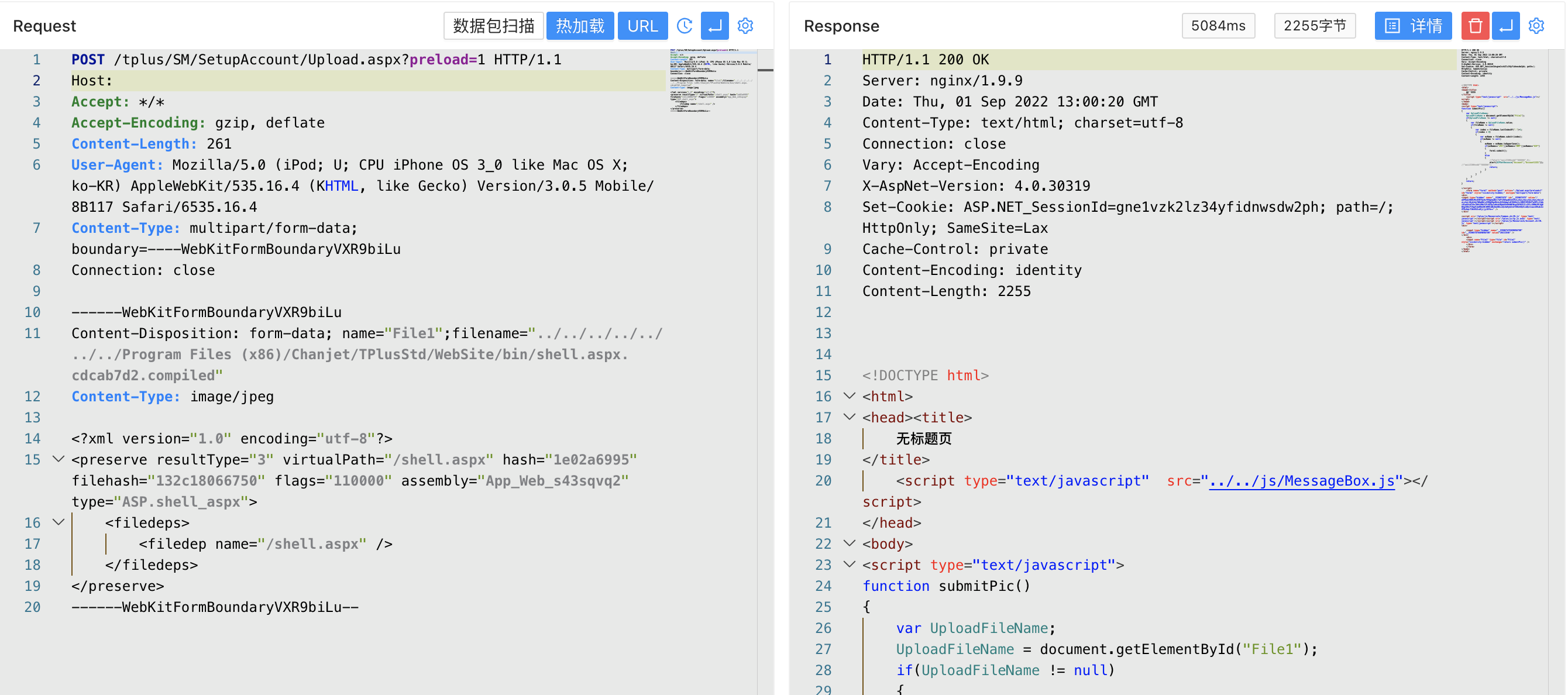Collapse the body tag fold arrow
Image resolution: width=1568 pixels, height=695 pixels.
point(849,543)
